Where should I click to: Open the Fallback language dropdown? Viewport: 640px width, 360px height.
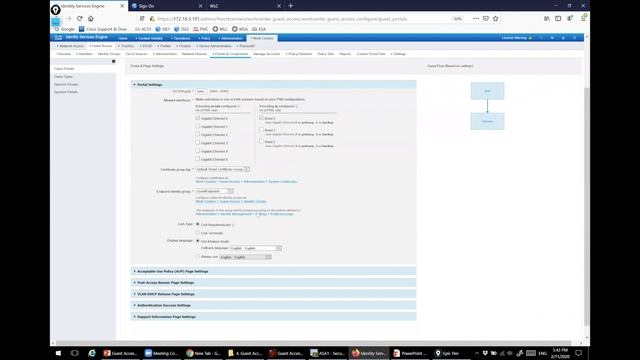click(256, 248)
